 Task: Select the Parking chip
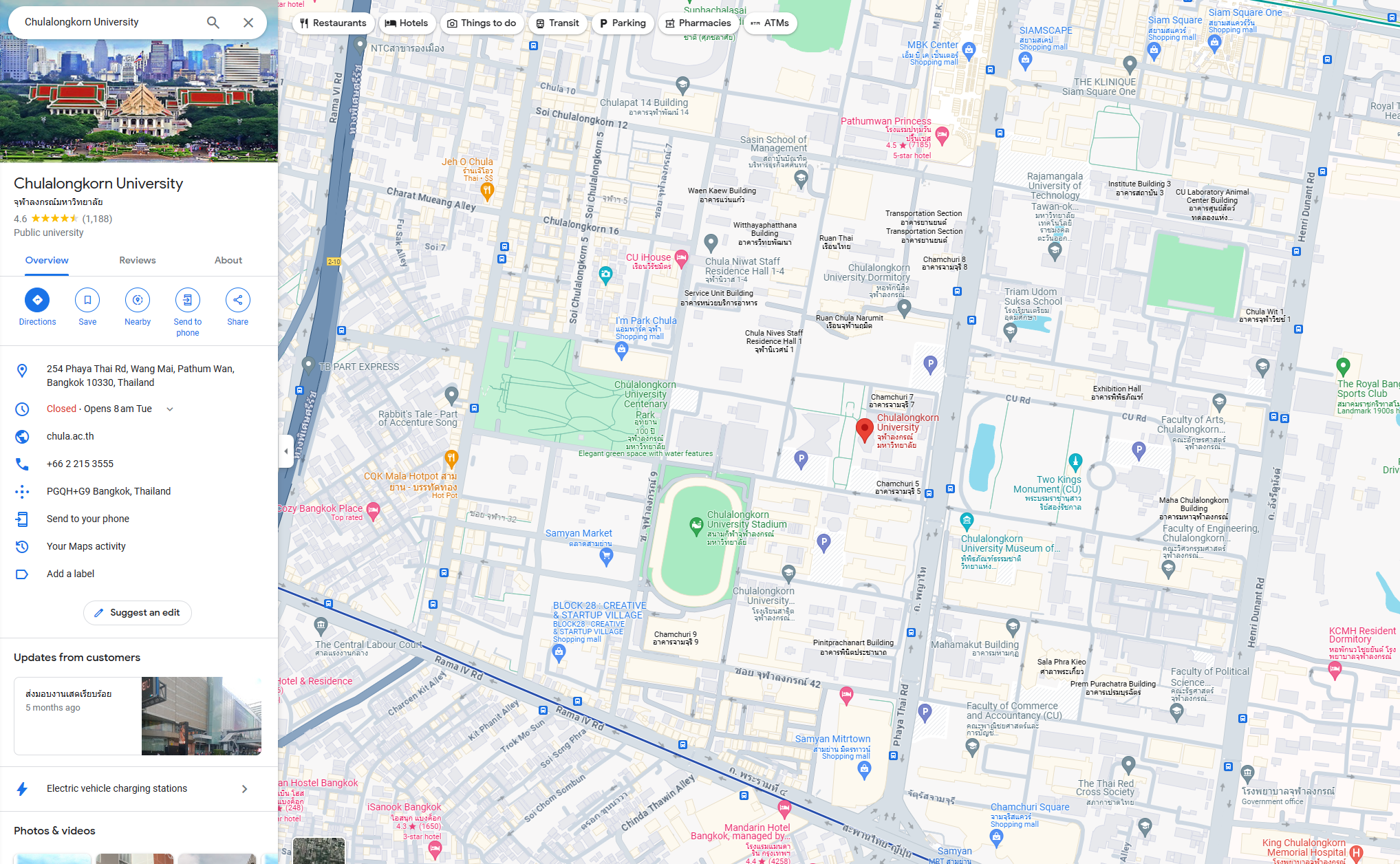[623, 23]
